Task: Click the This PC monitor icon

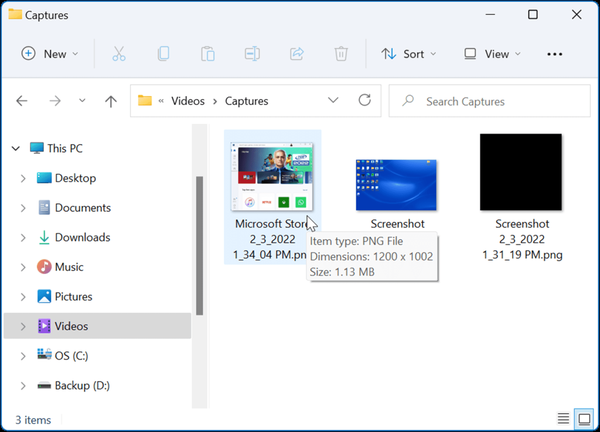Action: click(x=37, y=148)
